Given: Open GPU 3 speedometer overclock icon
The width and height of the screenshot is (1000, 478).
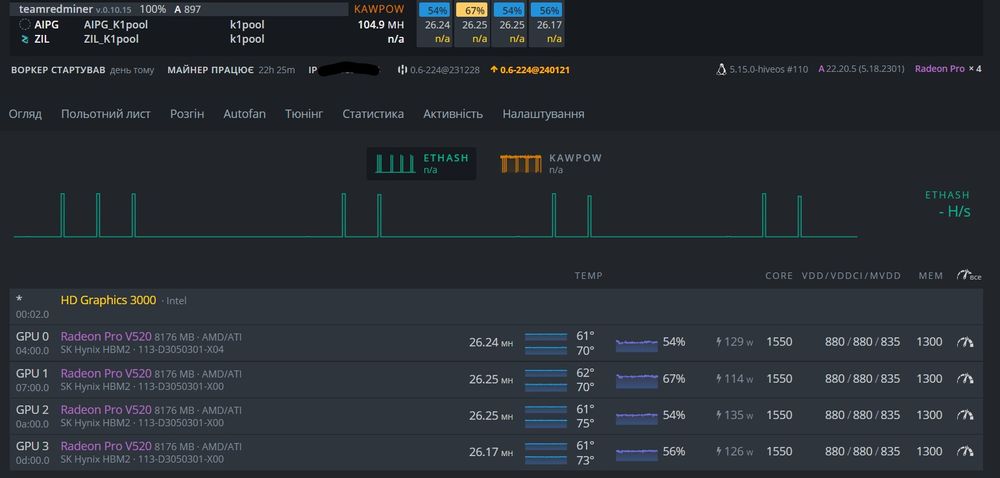Looking at the screenshot, I should (965, 452).
